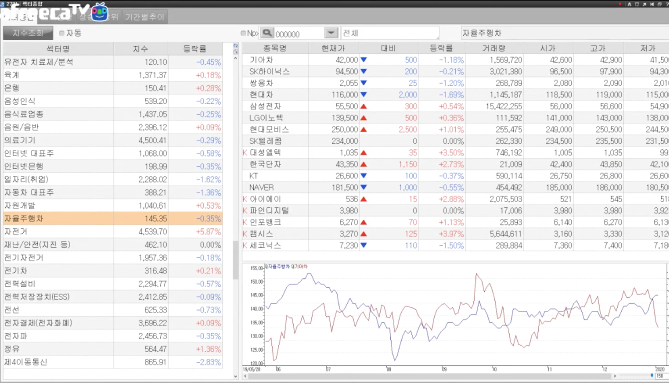
Task: Select the 정유 sector row
Action: (113, 349)
